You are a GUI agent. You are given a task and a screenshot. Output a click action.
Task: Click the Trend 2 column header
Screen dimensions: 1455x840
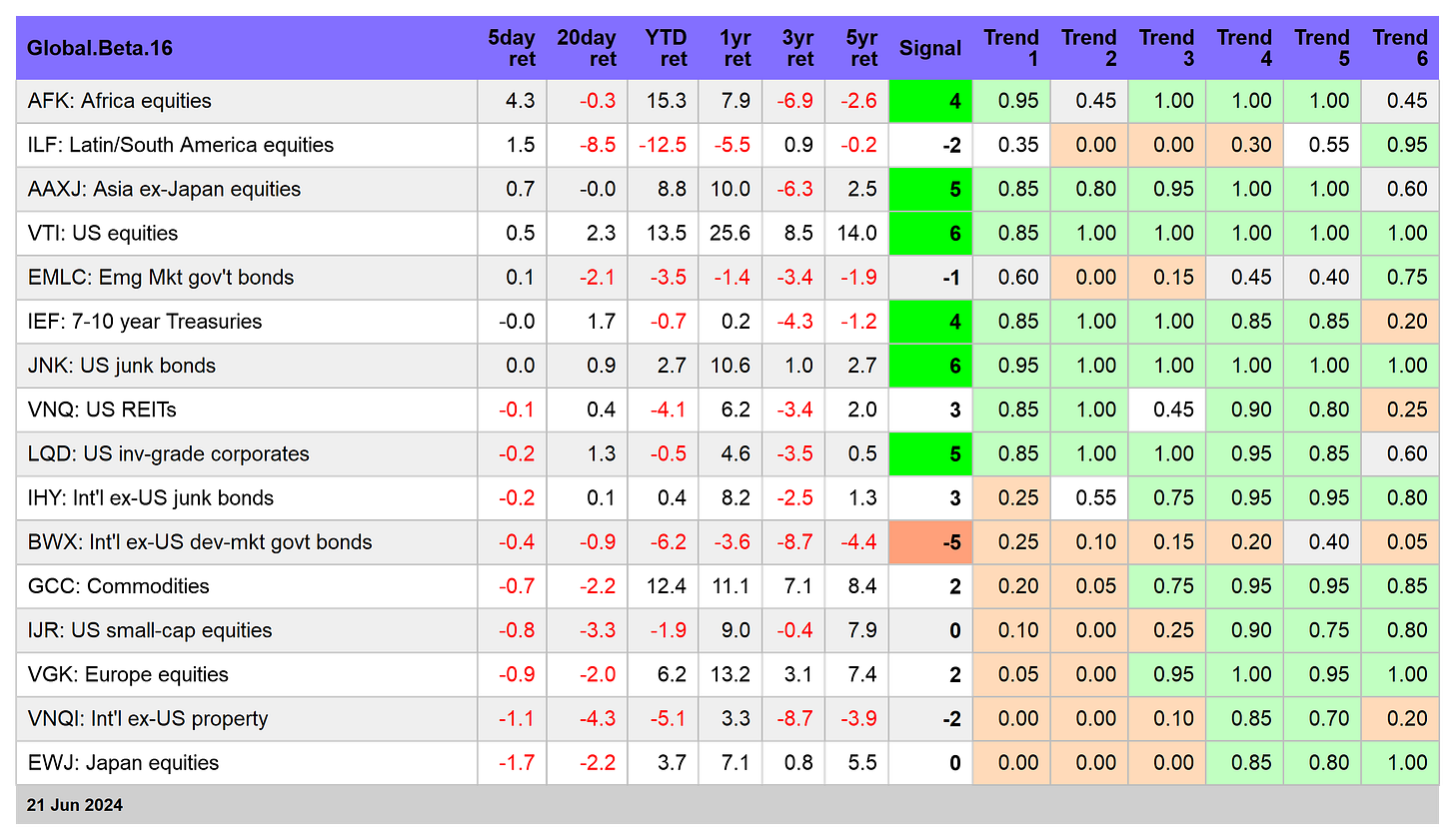tap(1089, 48)
